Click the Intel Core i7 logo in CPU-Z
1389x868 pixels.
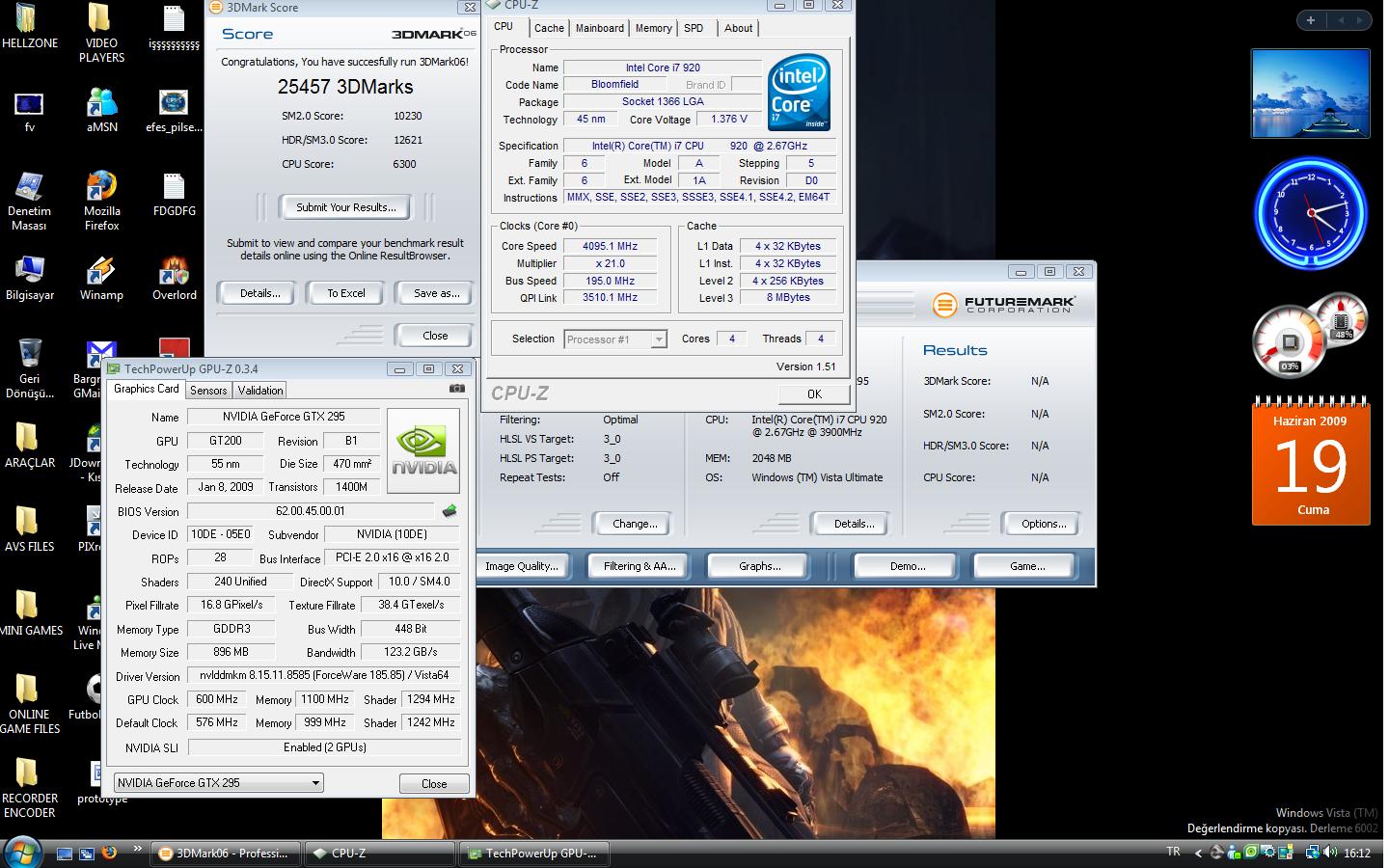tap(800, 94)
